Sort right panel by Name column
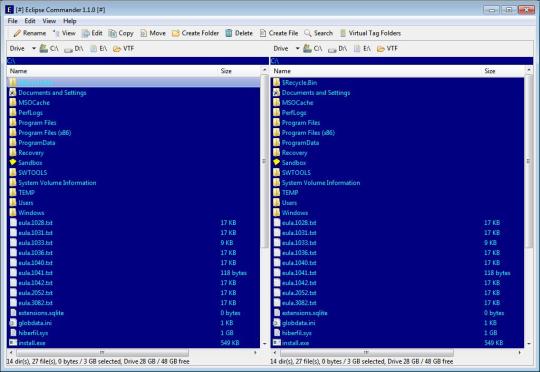This screenshot has width=540, height=372. tap(376, 71)
